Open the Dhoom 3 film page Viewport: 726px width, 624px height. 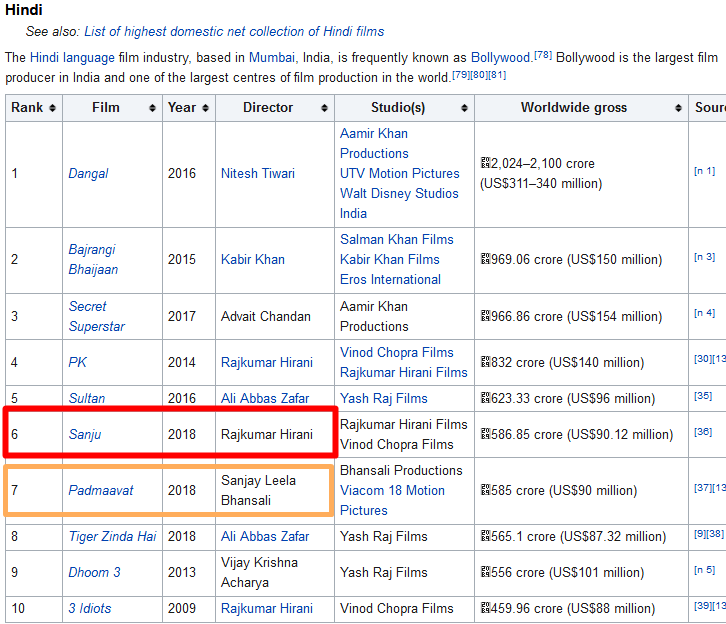click(94, 572)
